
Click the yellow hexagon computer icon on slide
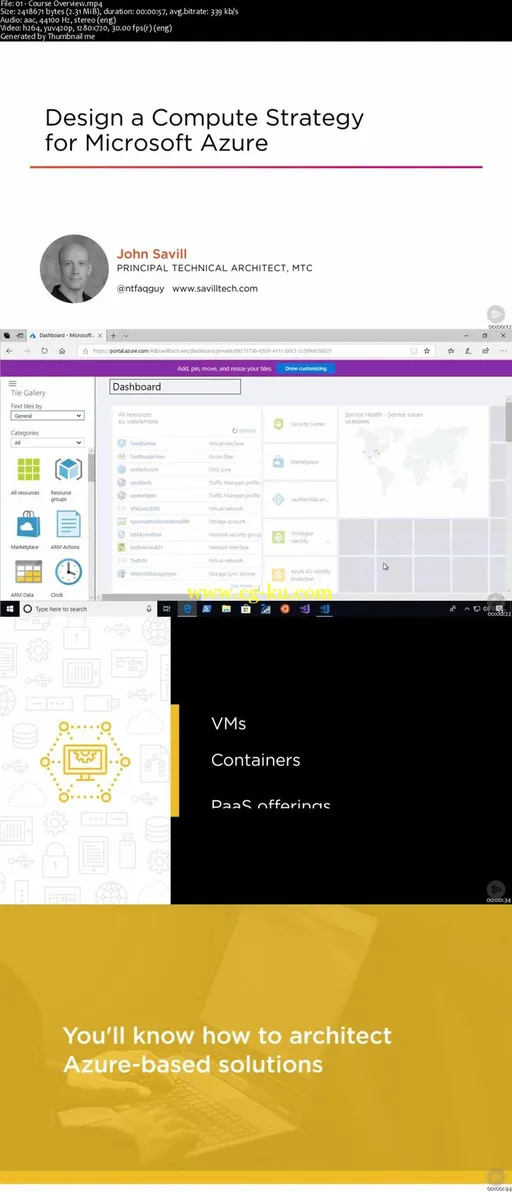click(x=85, y=760)
